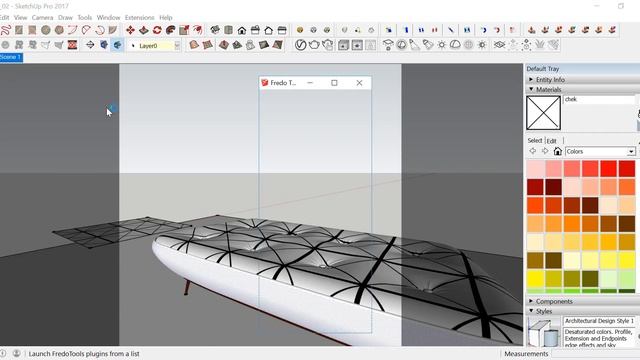Open the Tools menu

coord(84,18)
